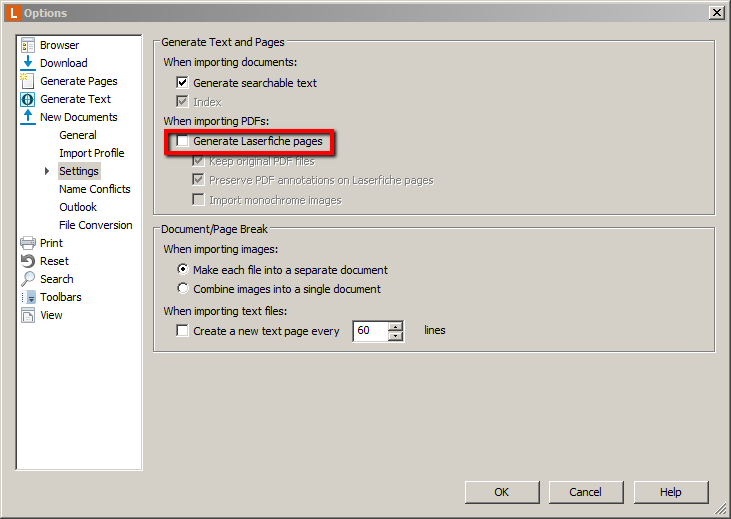The width and height of the screenshot is (731, 519).
Task: Open Import Profile options
Action: [91, 153]
